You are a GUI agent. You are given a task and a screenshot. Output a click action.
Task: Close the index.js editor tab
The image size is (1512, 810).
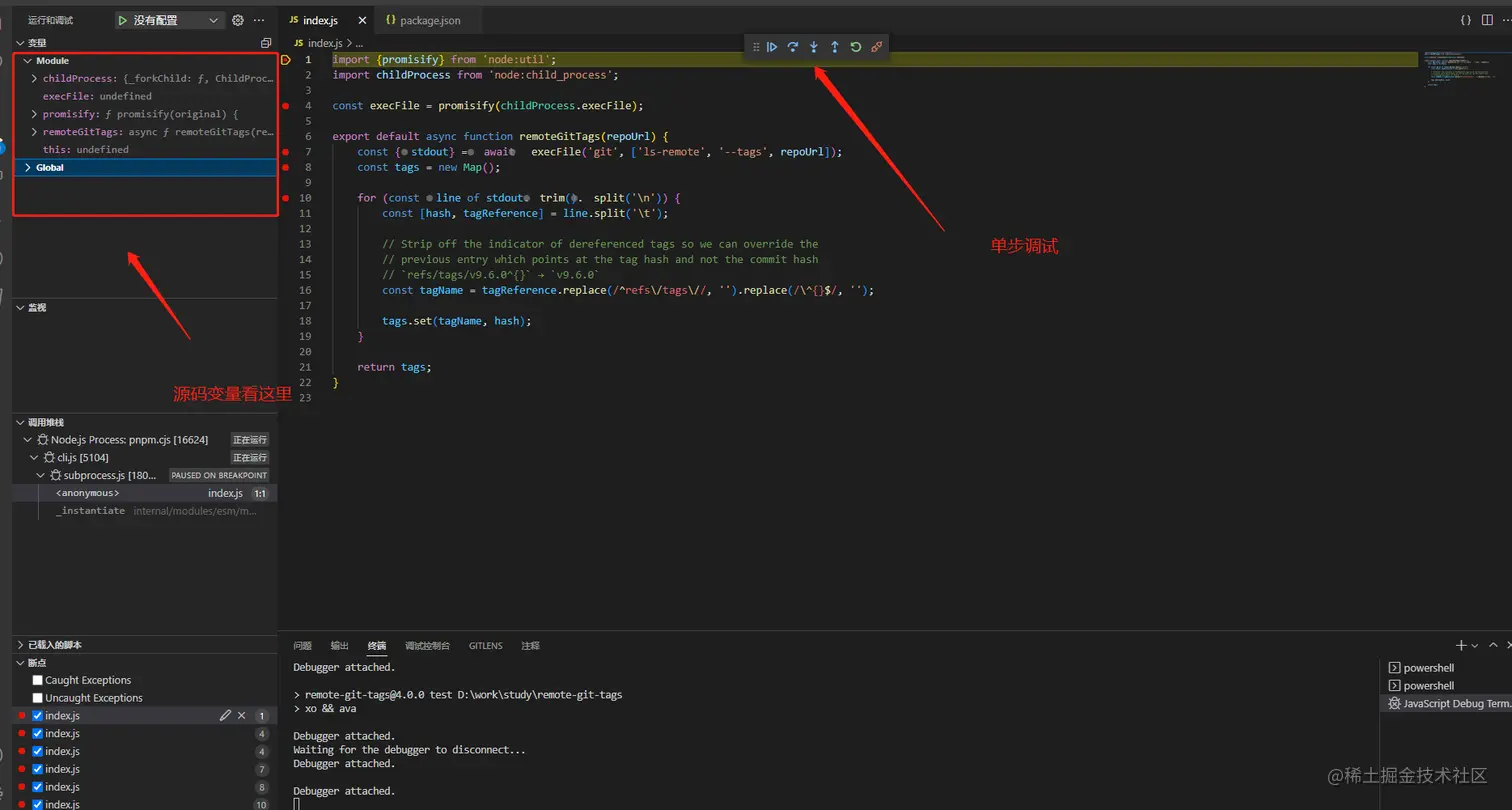(x=361, y=20)
